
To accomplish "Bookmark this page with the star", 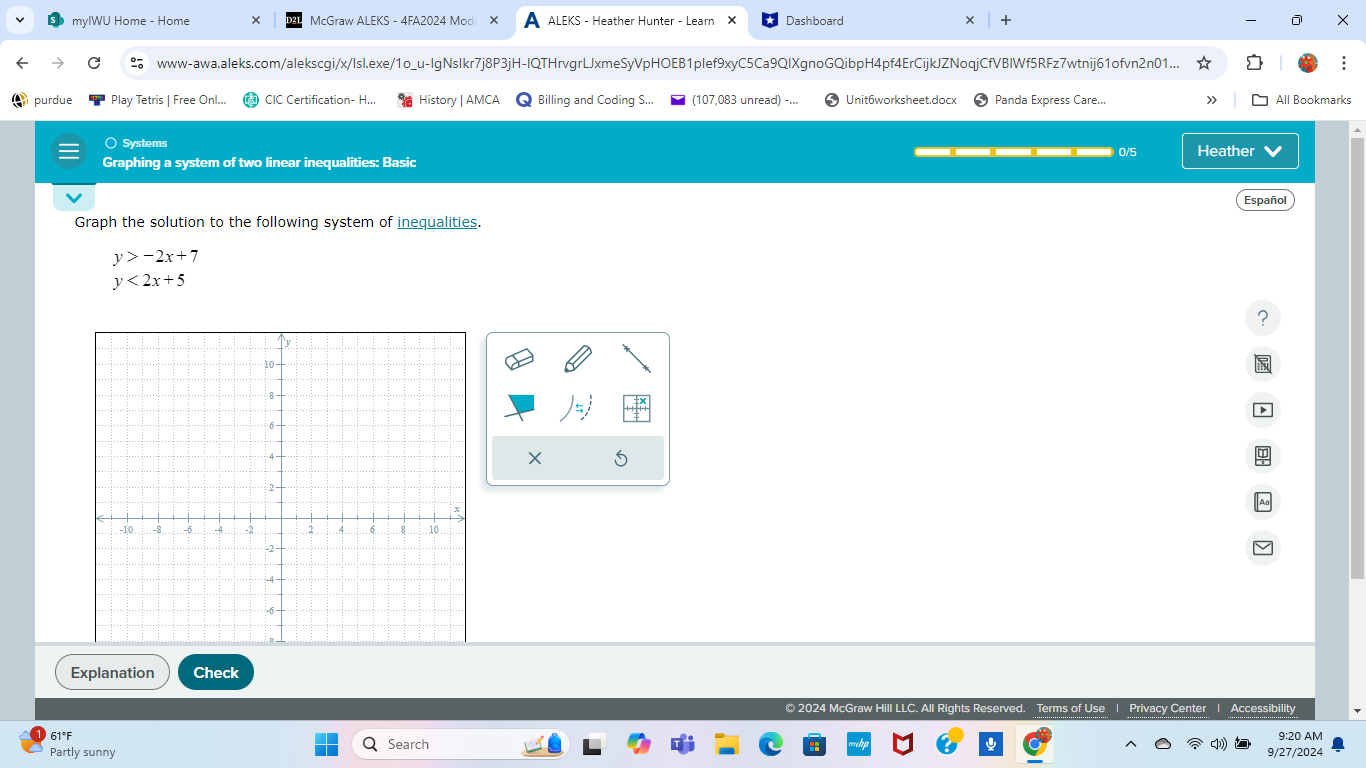I will pyautogui.click(x=1204, y=63).
